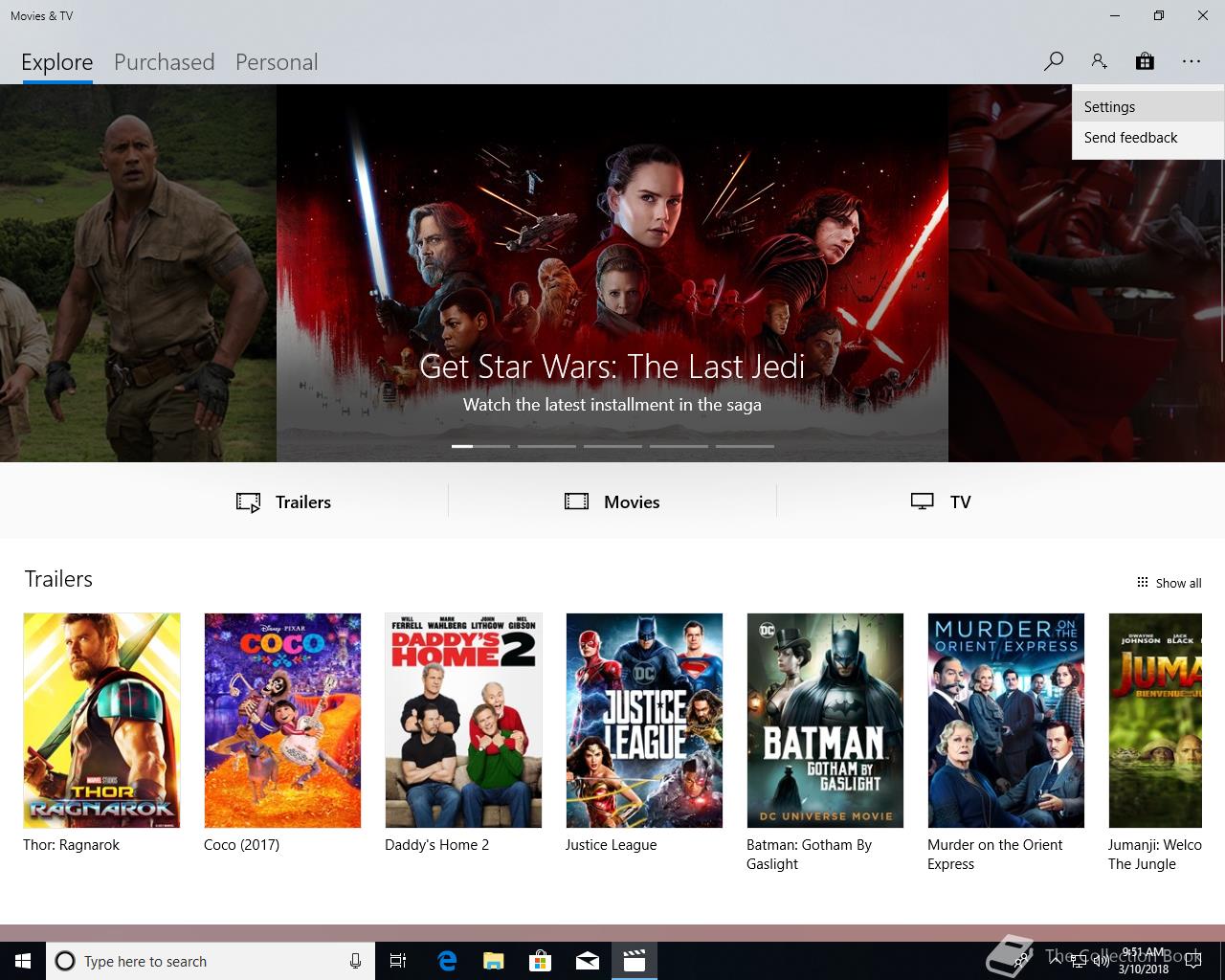This screenshot has width=1225, height=980.
Task: Click the Daddy's Home 2 title text
Action: (x=436, y=845)
